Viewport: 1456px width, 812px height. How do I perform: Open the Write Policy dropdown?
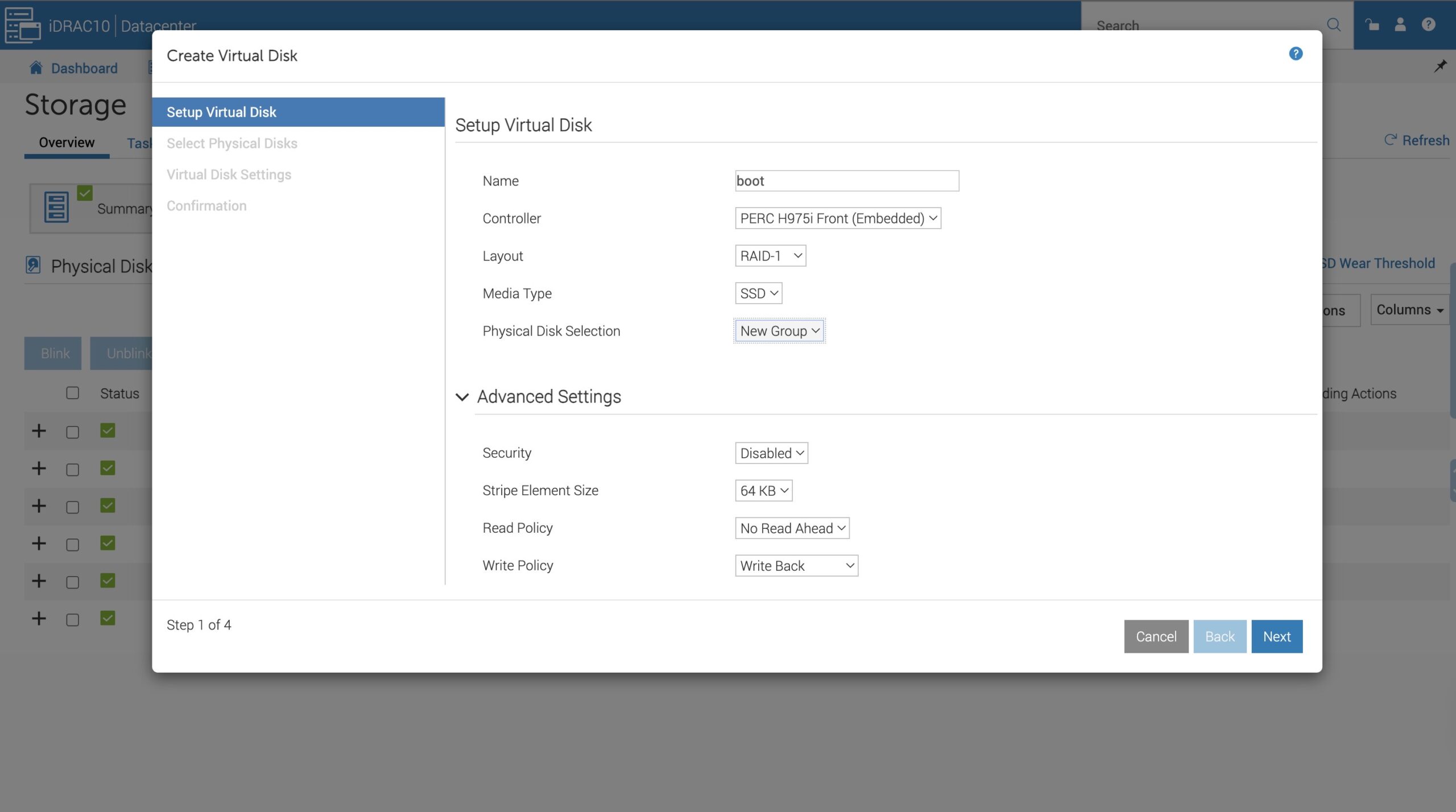[x=796, y=566]
